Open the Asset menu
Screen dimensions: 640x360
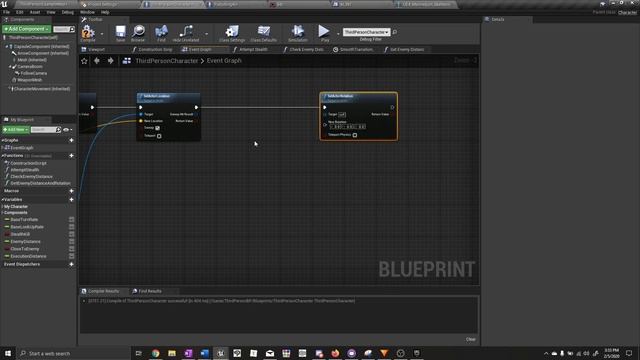35,12
